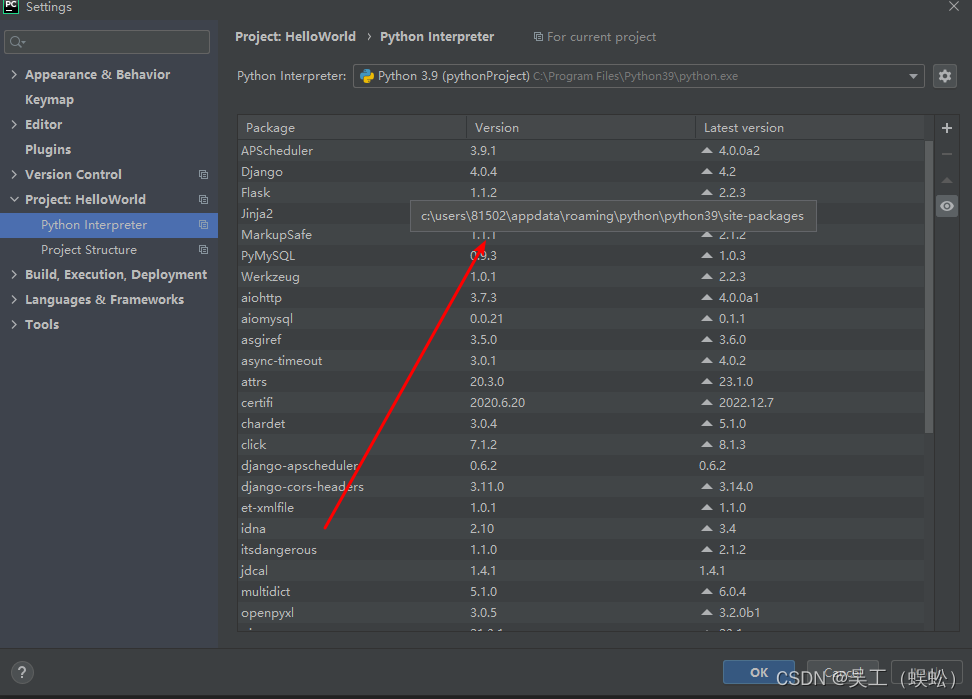Select the certifi package row
Viewport: 972px width, 699px height.
pos(581,403)
